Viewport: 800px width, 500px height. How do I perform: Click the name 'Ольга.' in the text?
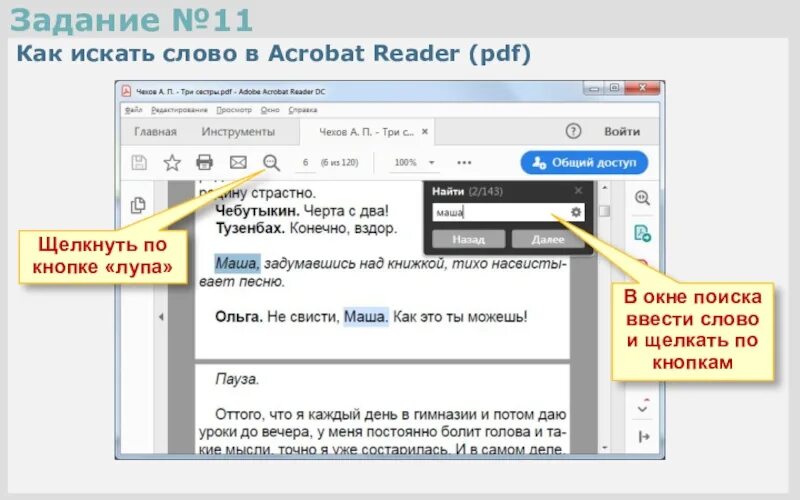point(239,317)
